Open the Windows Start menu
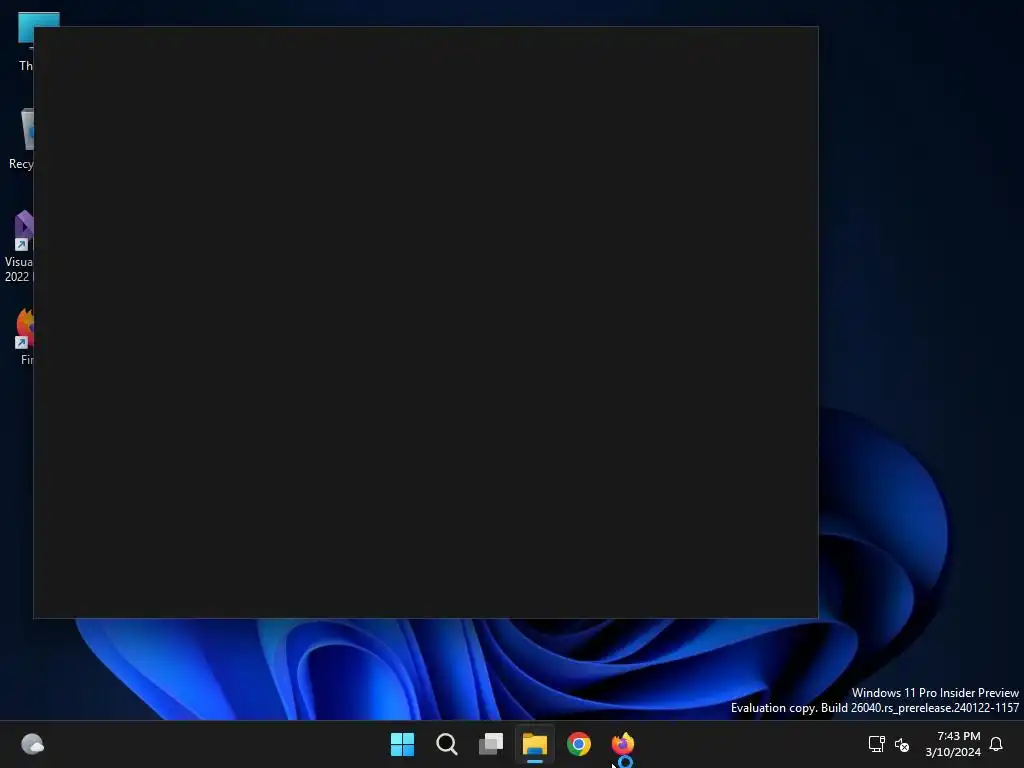This screenshot has height=768, width=1024. click(x=402, y=744)
